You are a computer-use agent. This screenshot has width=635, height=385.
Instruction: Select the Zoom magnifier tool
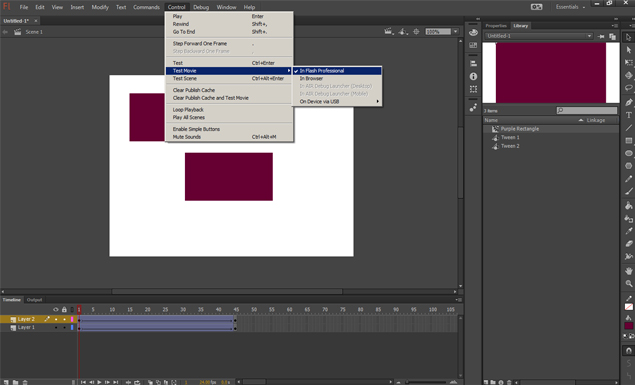(x=629, y=283)
